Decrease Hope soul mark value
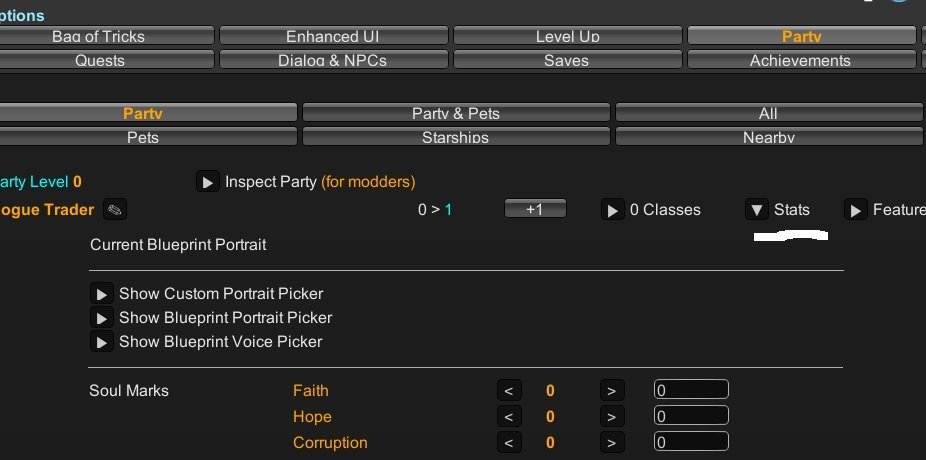 (508, 417)
